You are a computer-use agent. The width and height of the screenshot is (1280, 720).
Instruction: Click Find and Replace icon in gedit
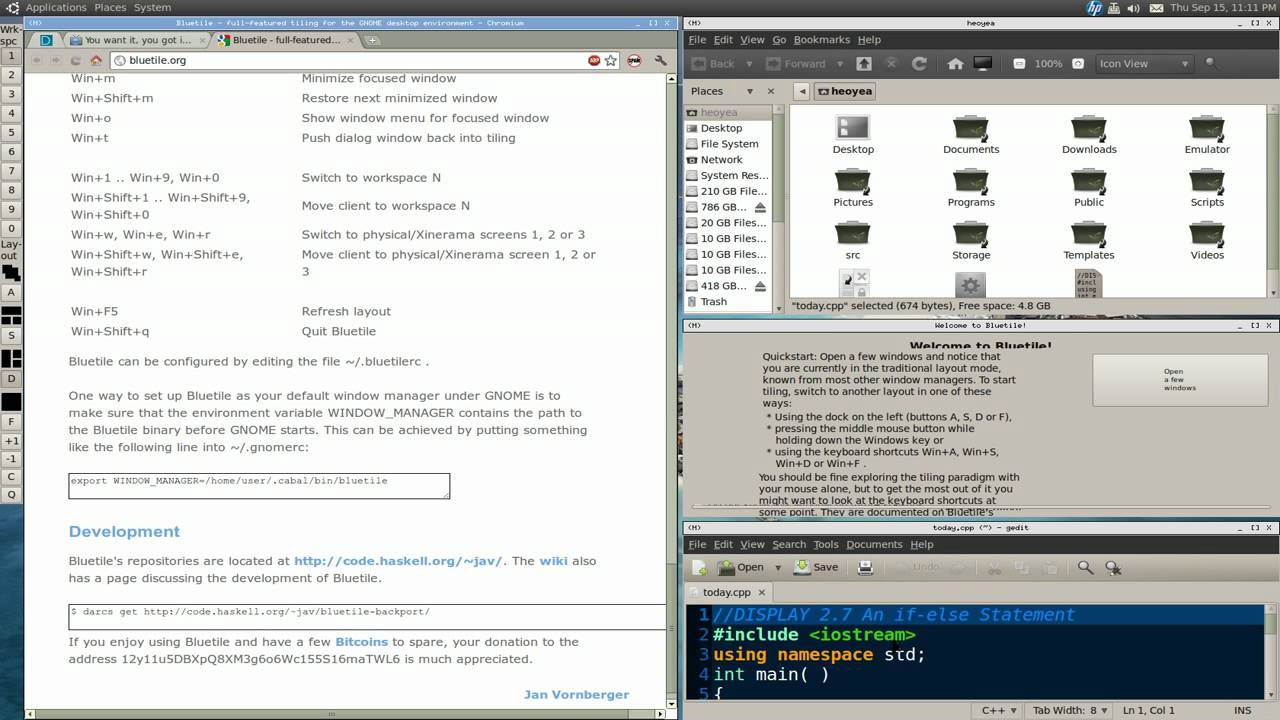click(1113, 567)
